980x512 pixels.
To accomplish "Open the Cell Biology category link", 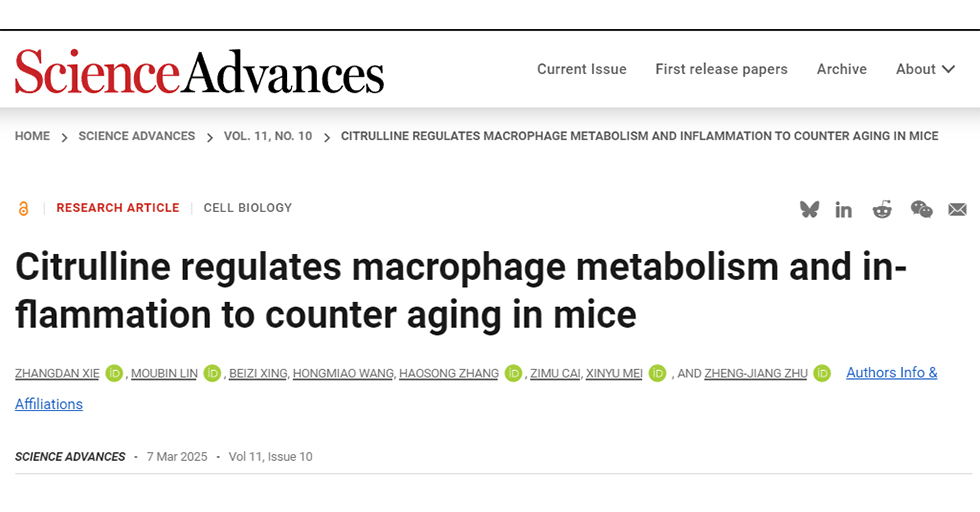I will tap(248, 208).
